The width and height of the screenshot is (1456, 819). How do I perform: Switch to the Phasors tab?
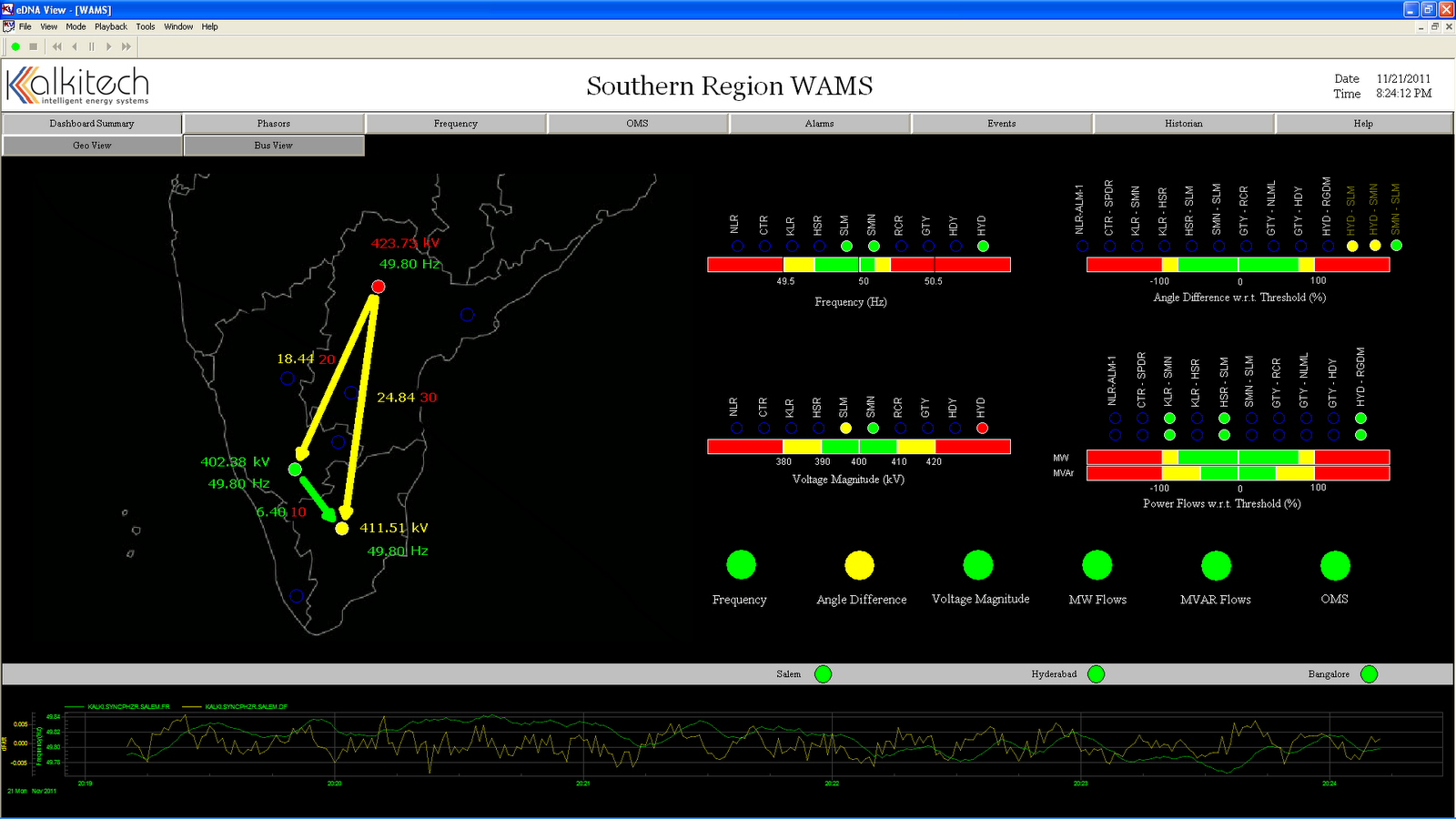click(x=273, y=123)
